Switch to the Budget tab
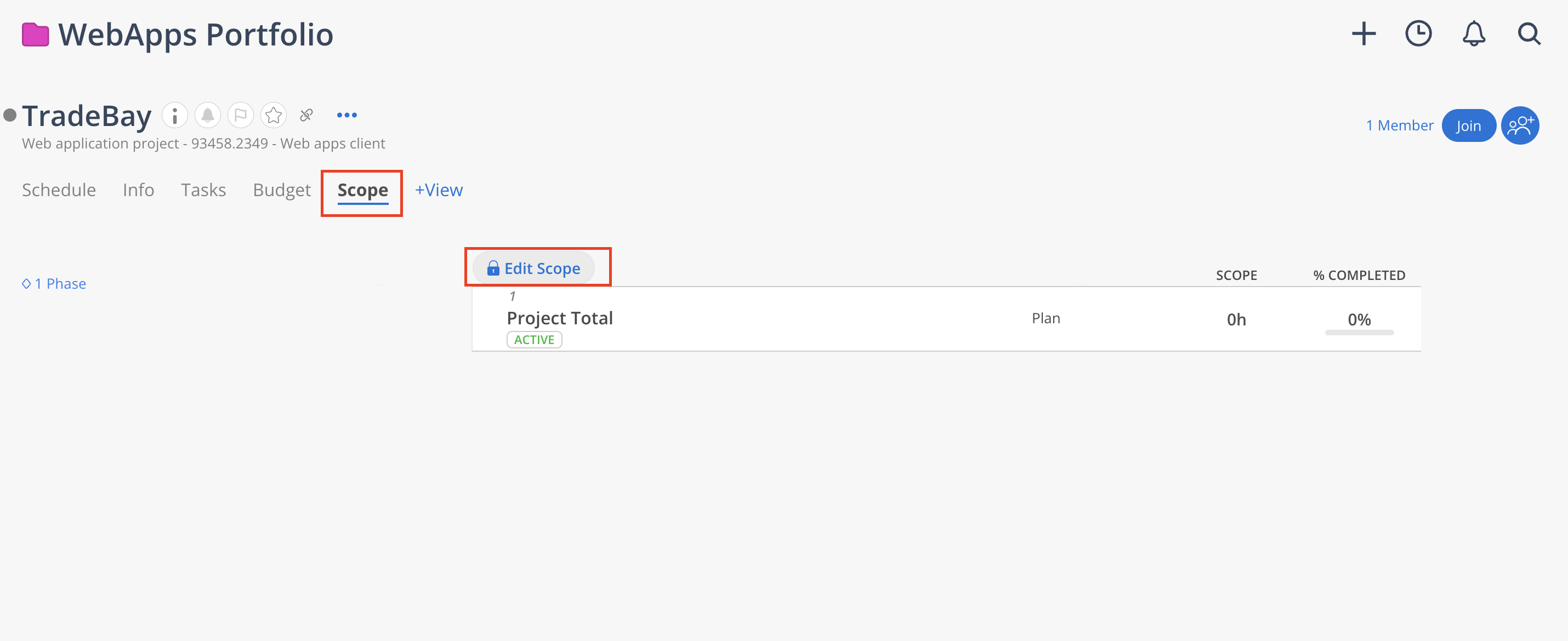 [x=282, y=190]
